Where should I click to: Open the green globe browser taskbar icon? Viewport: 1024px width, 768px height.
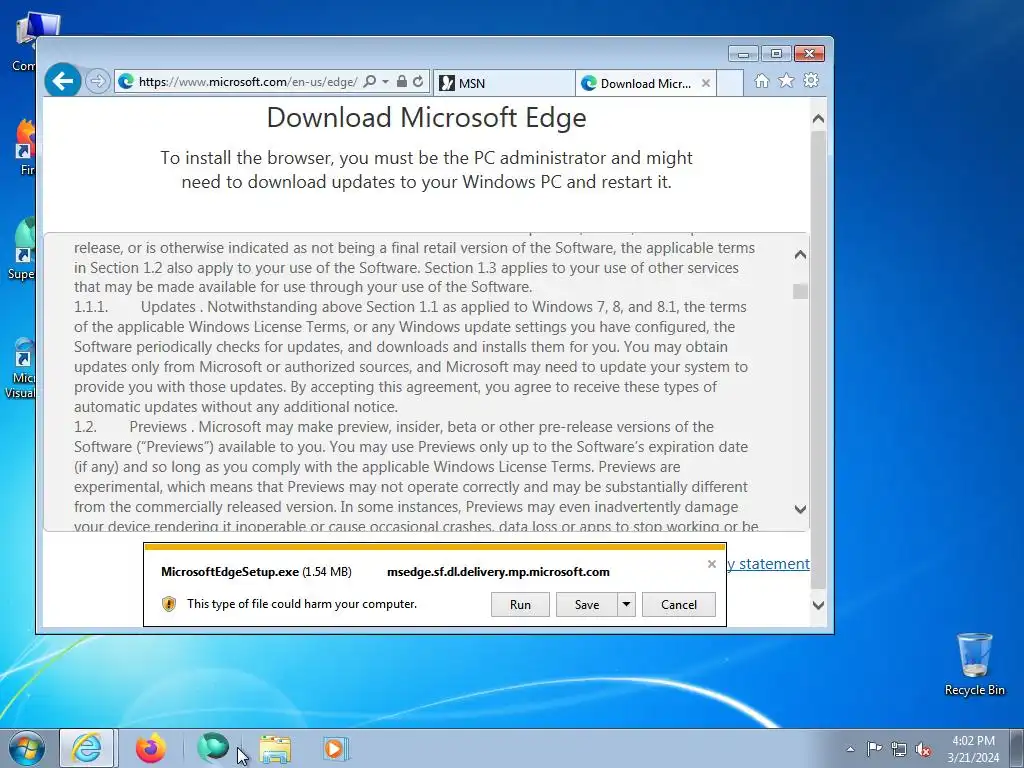pyautogui.click(x=213, y=747)
